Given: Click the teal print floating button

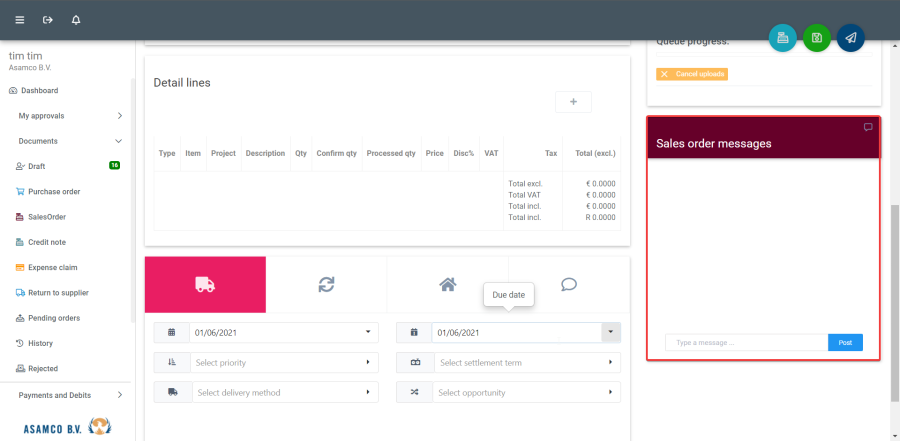Looking at the screenshot, I should pyautogui.click(x=783, y=38).
